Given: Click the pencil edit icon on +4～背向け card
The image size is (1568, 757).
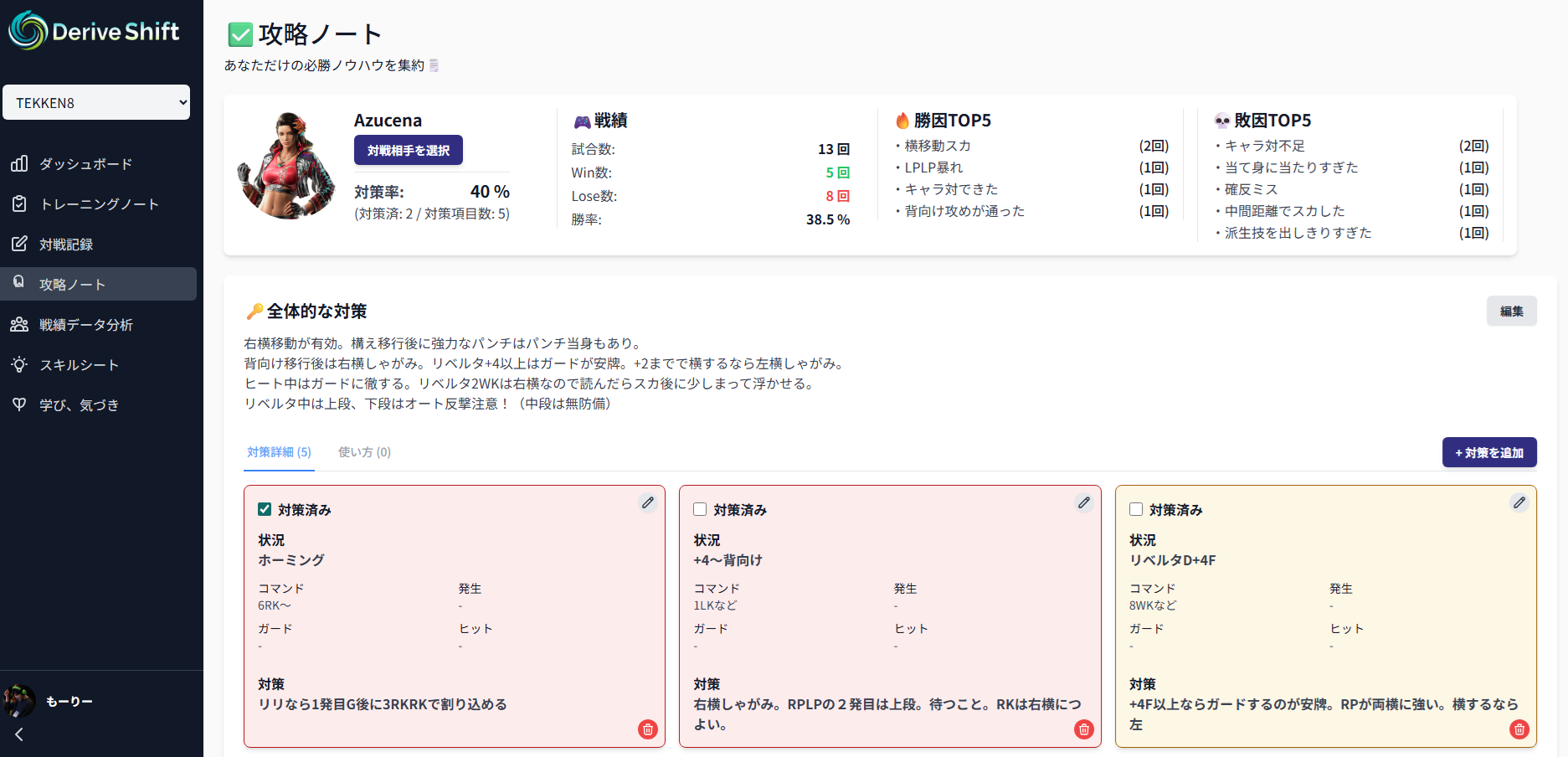Looking at the screenshot, I should (1083, 502).
